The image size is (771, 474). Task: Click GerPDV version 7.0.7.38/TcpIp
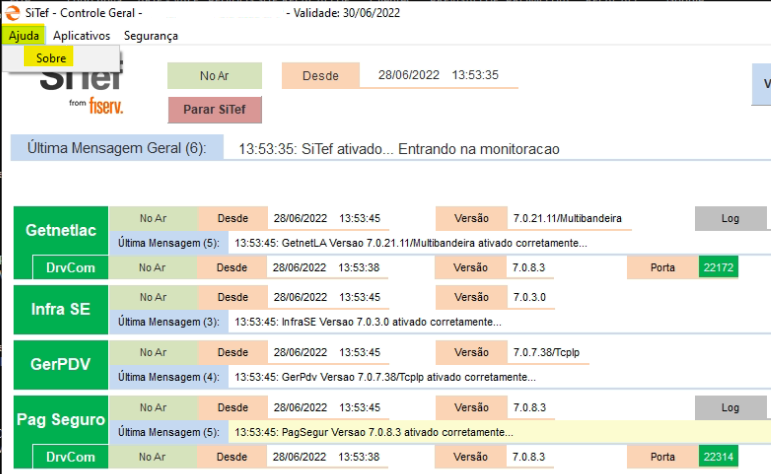[x=546, y=352]
